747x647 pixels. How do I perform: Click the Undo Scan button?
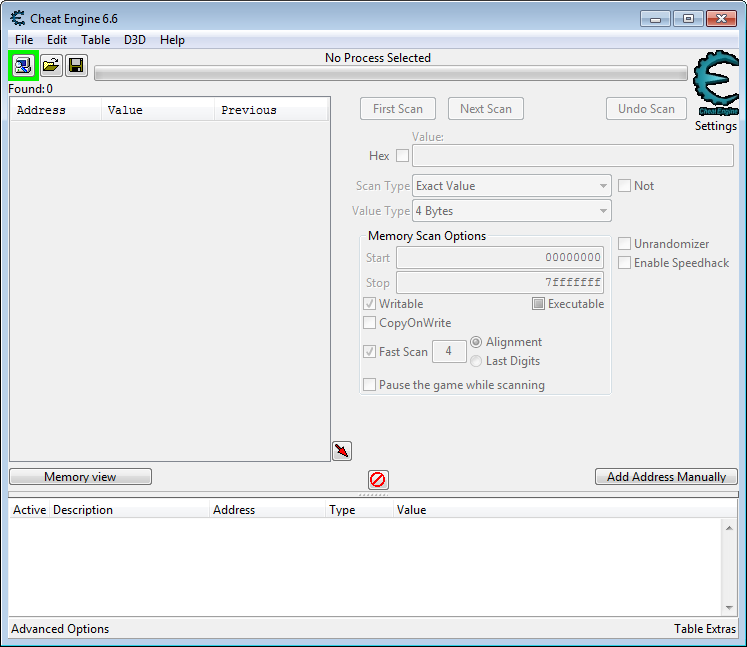[646, 109]
